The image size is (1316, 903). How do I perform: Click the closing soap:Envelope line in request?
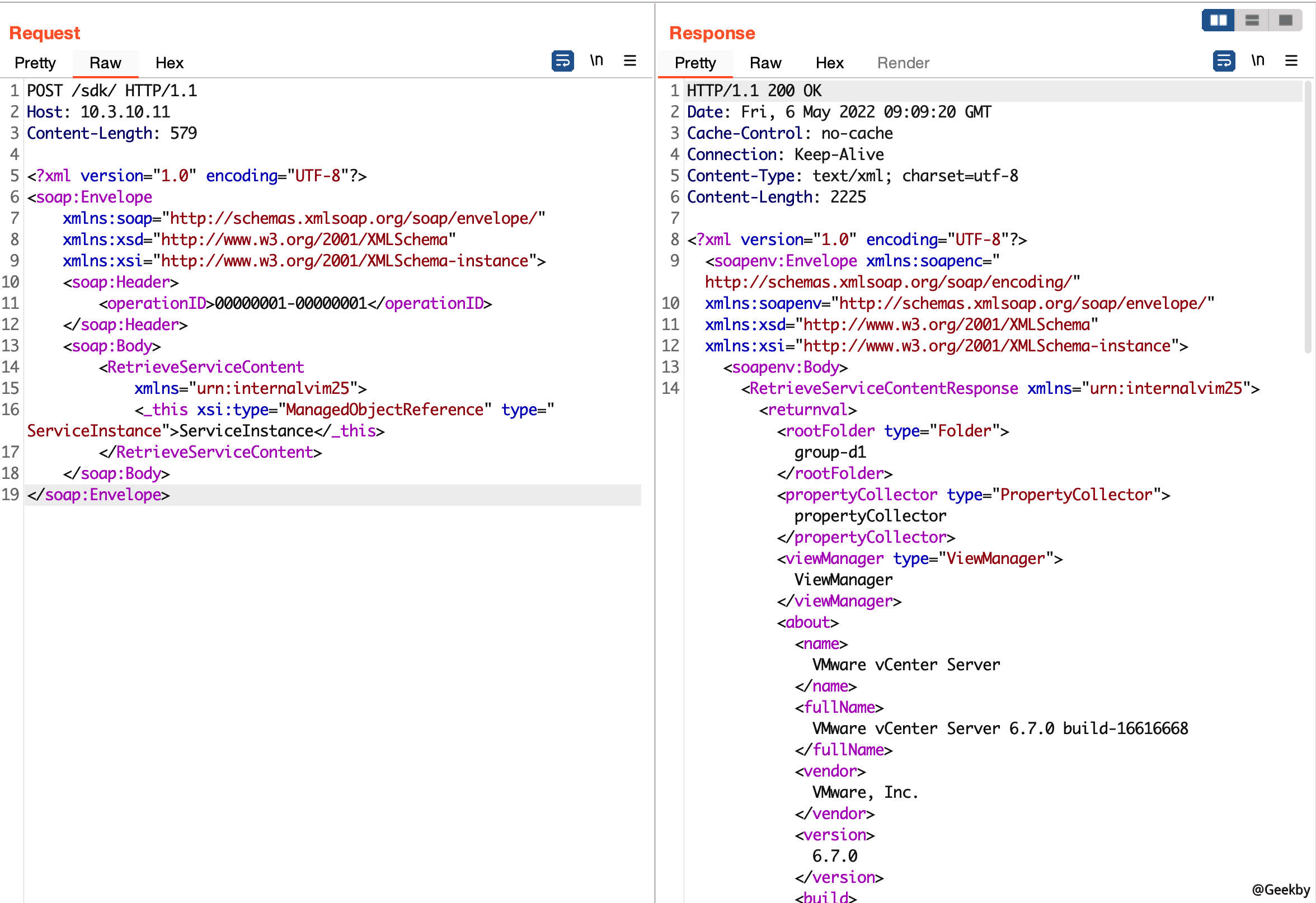[98, 495]
